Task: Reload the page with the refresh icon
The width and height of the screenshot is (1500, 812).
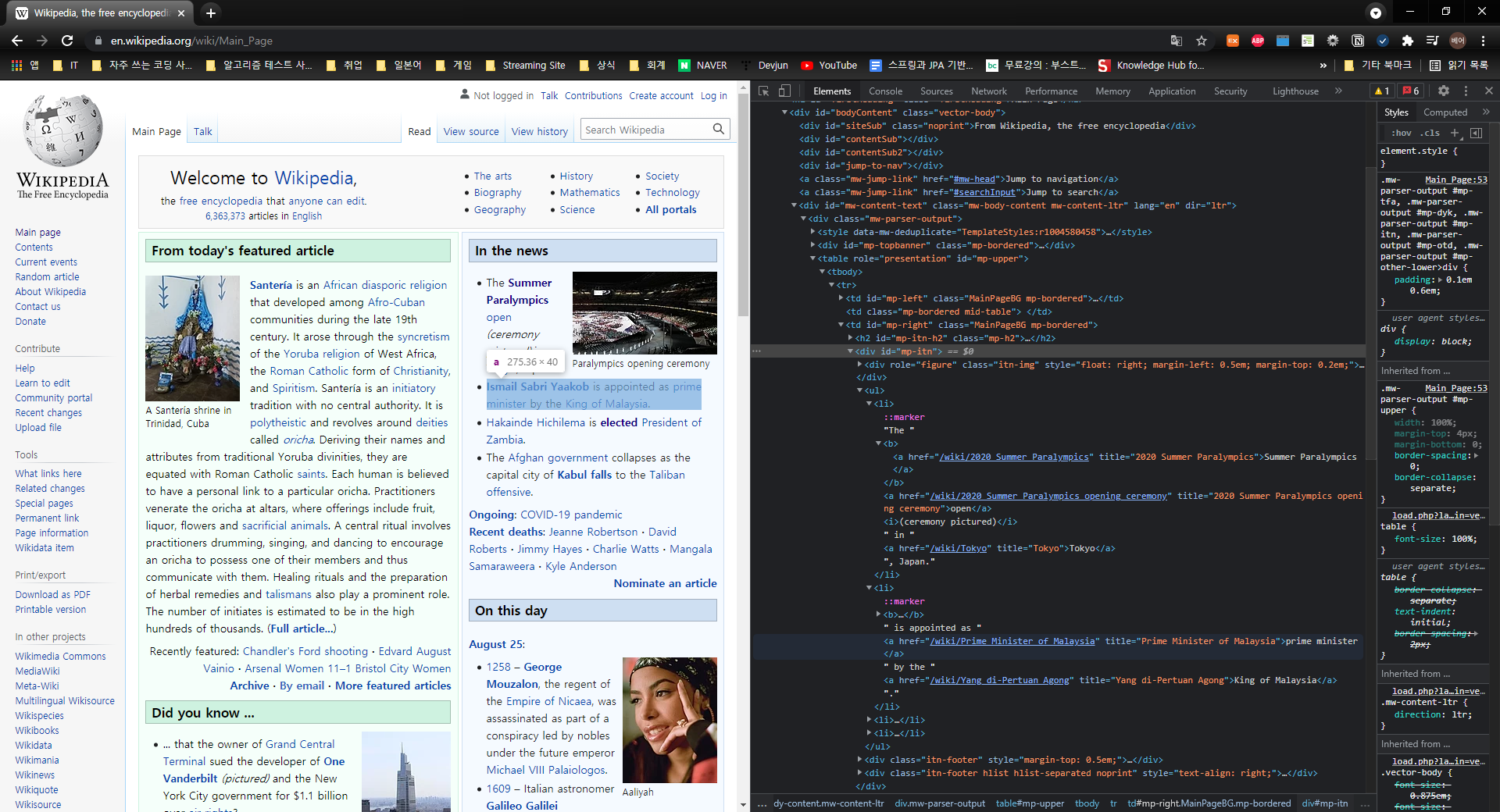Action: click(67, 41)
